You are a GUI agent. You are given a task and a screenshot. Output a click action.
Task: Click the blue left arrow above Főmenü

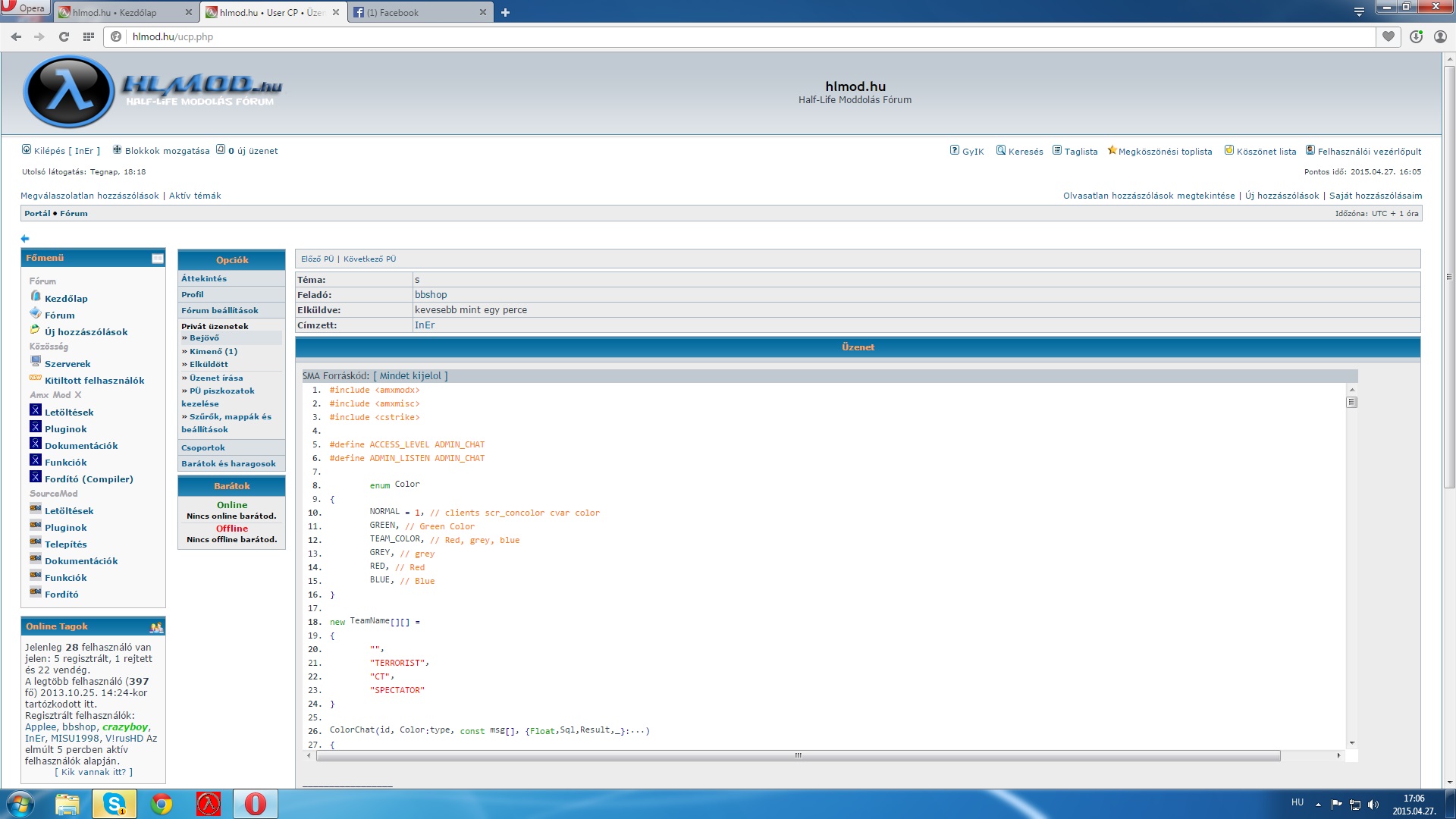pyautogui.click(x=25, y=238)
